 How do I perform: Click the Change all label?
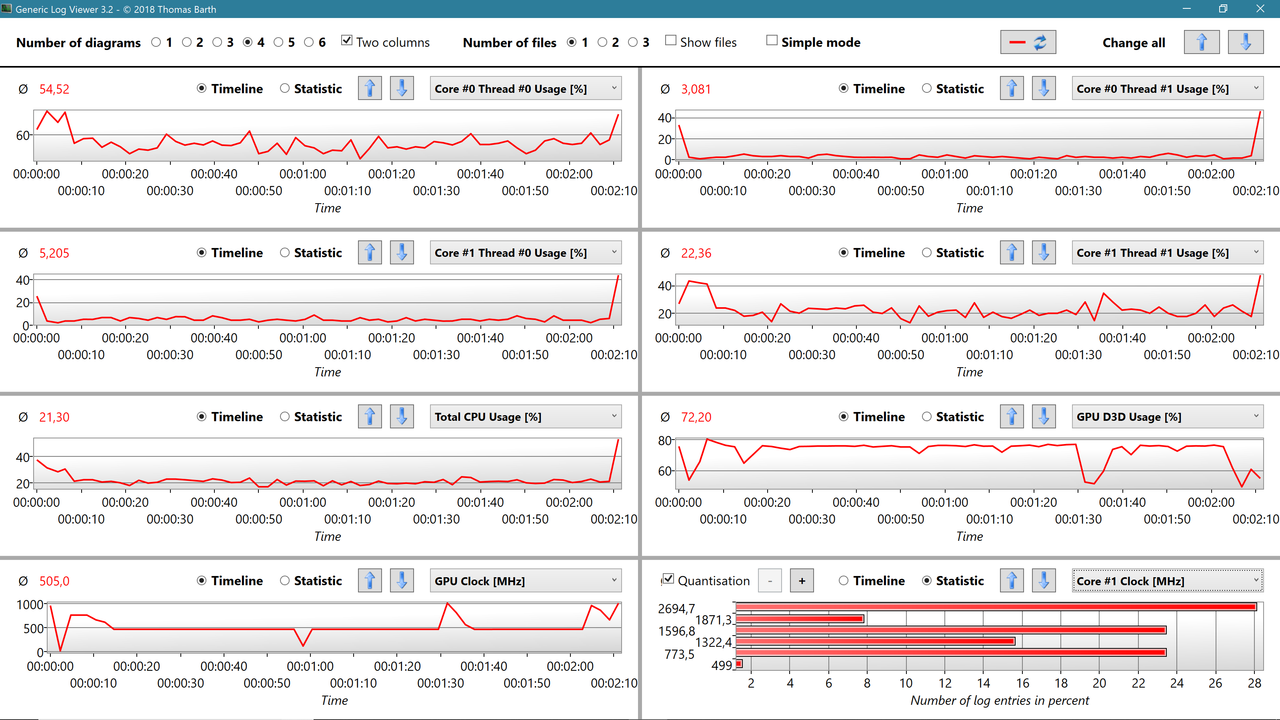pyautogui.click(x=1133, y=42)
